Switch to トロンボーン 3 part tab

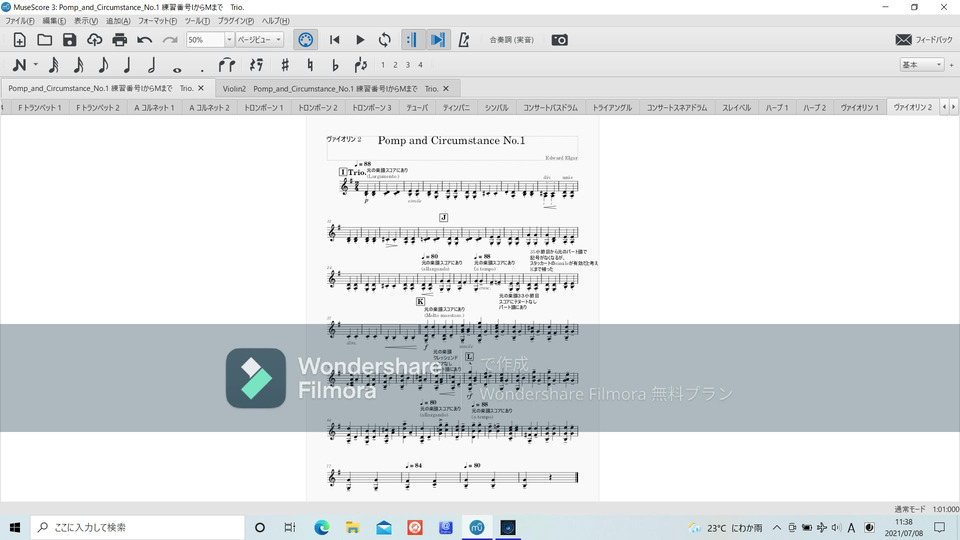coord(372,108)
